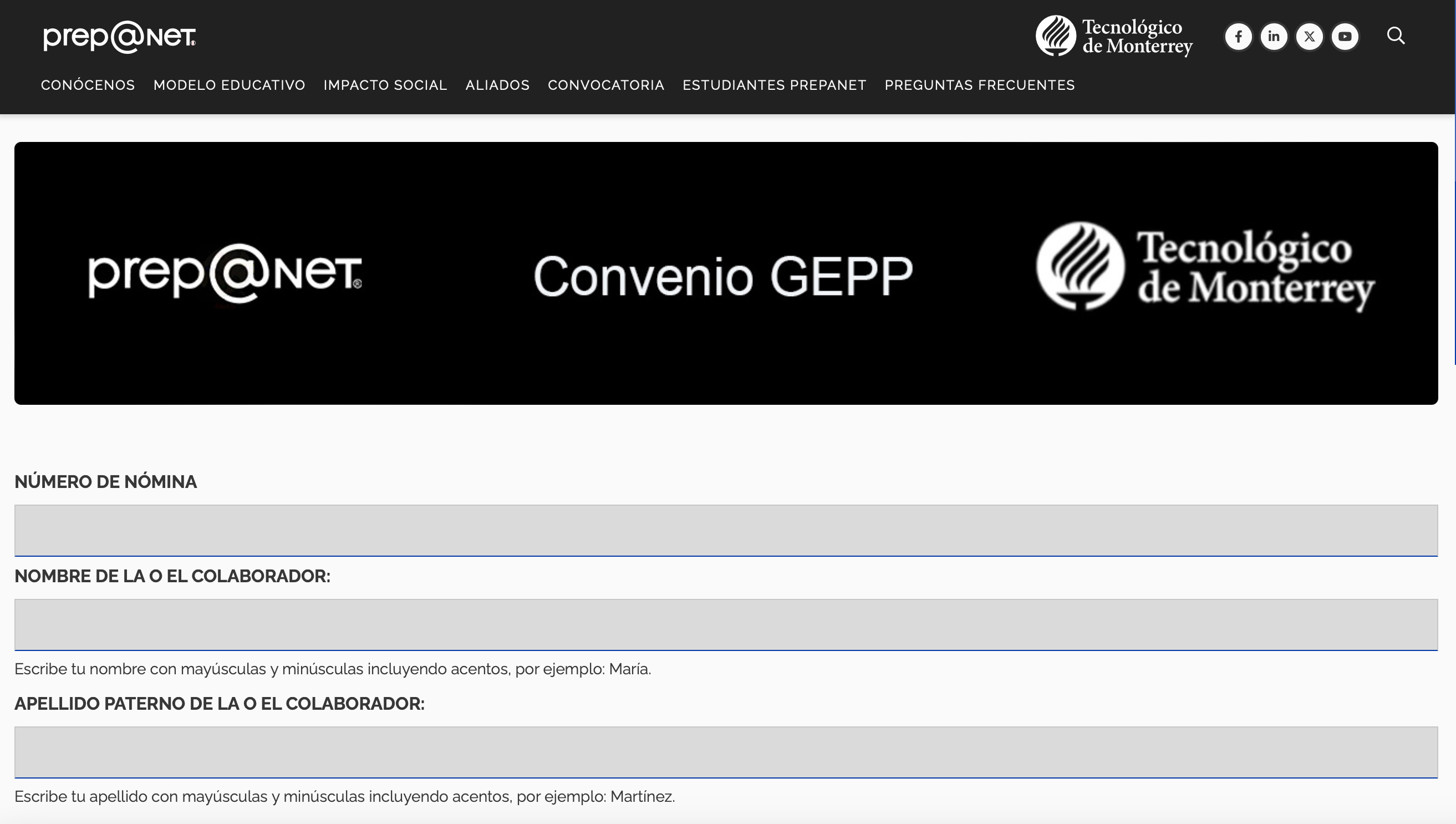Open the Modelo Educativo menu
This screenshot has width=1456, height=824.
(229, 85)
